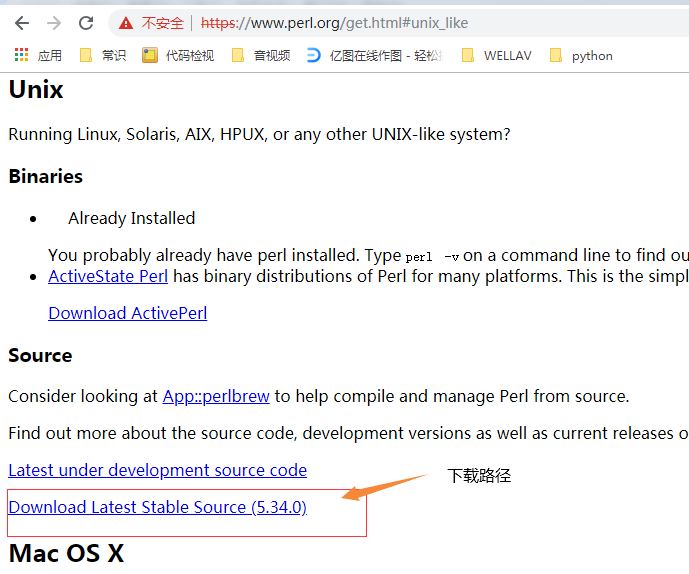Click the Mac OS X heading
Image resolution: width=689 pixels, height=574 pixels.
click(x=66, y=553)
